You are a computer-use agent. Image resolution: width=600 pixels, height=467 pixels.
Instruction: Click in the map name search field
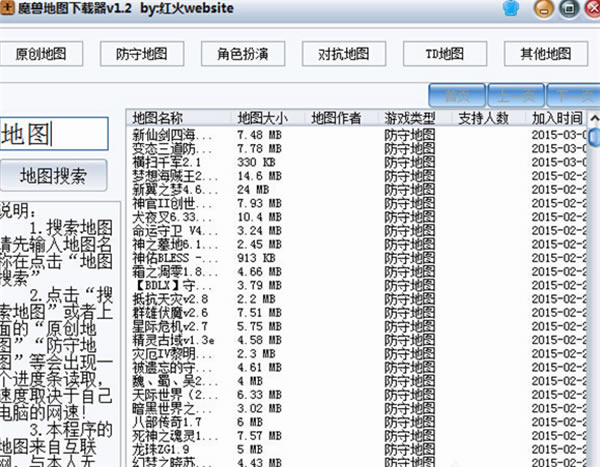[60, 134]
